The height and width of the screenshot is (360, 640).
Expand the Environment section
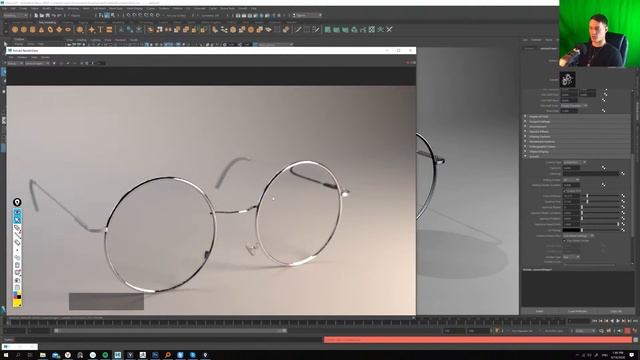577,127
